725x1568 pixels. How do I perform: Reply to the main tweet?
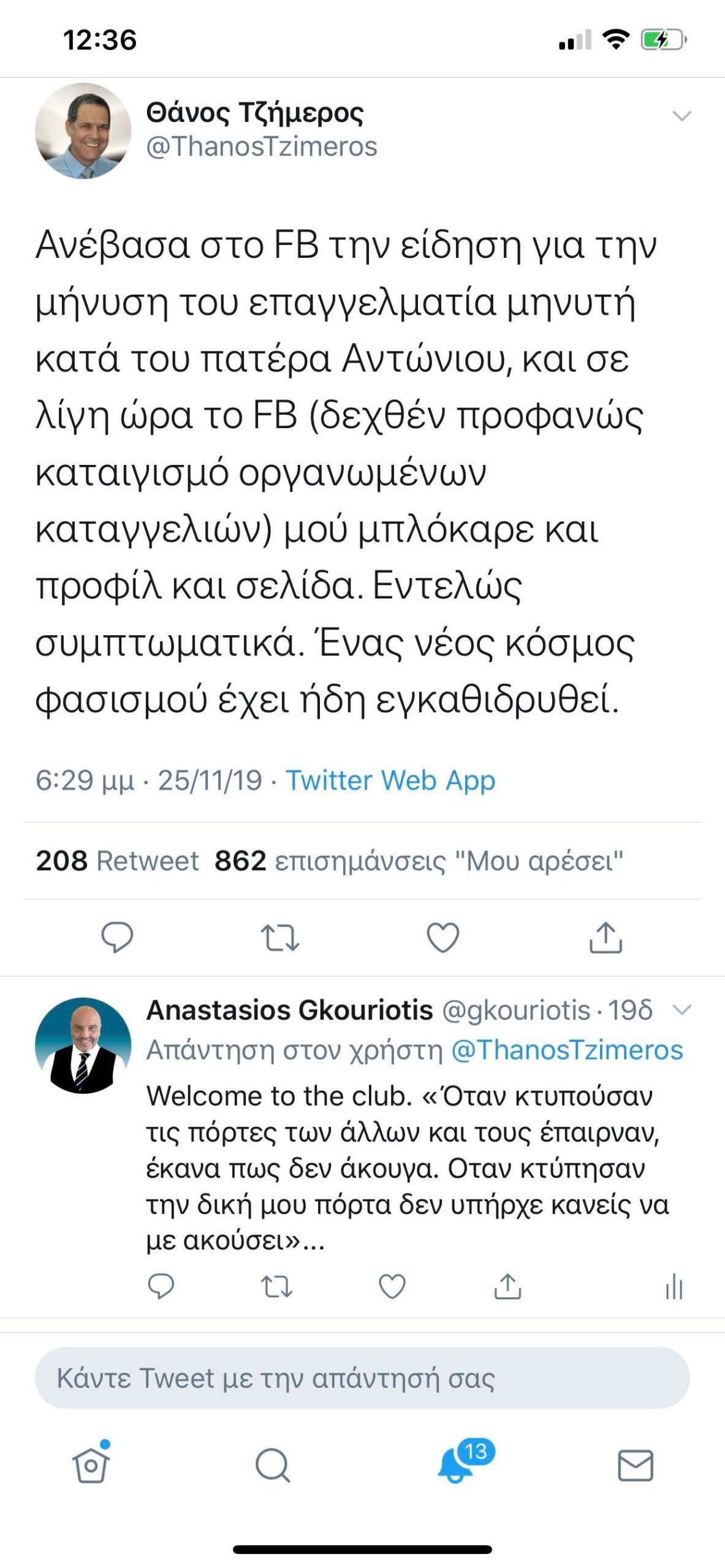pyautogui.click(x=117, y=937)
